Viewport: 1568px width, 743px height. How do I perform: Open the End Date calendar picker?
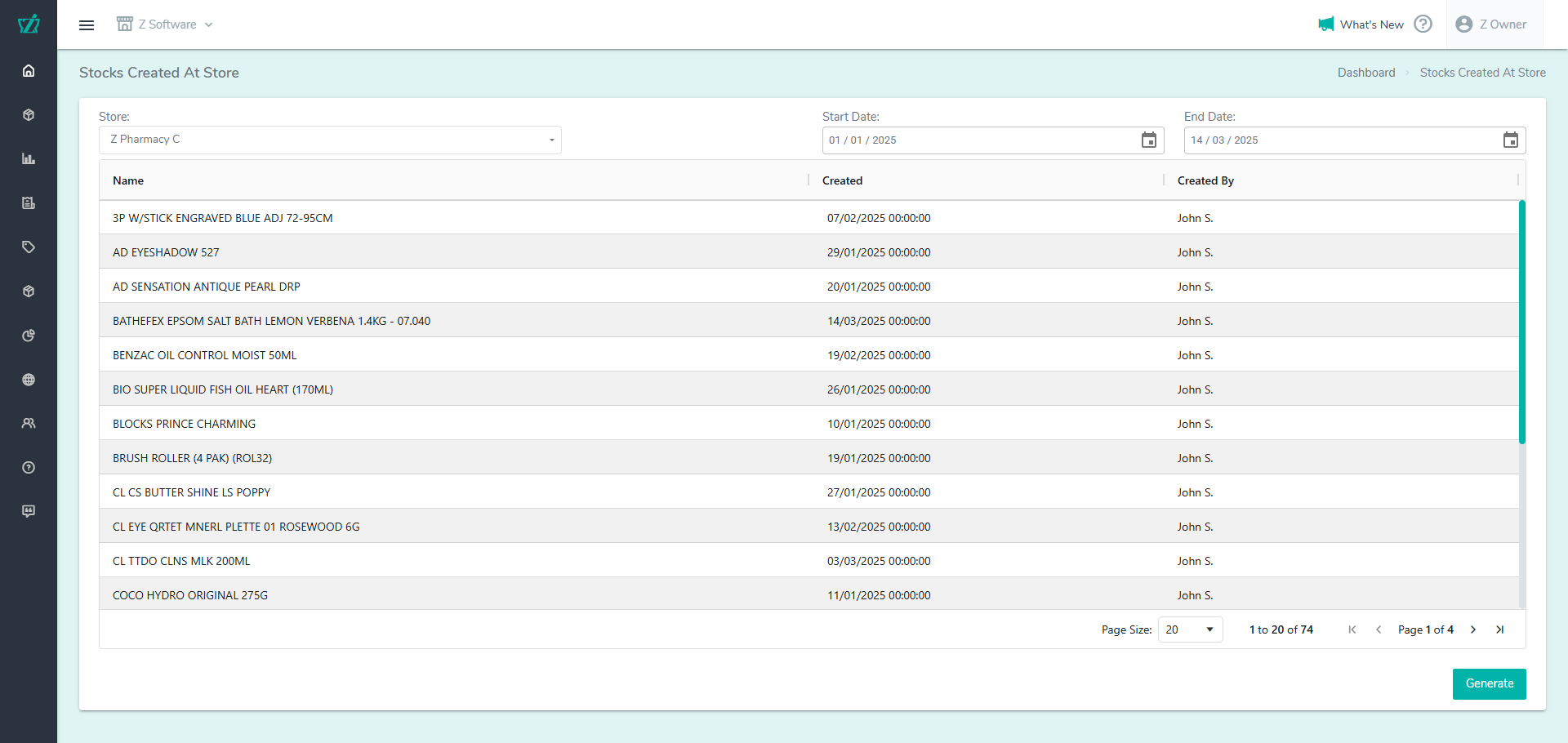click(x=1510, y=140)
